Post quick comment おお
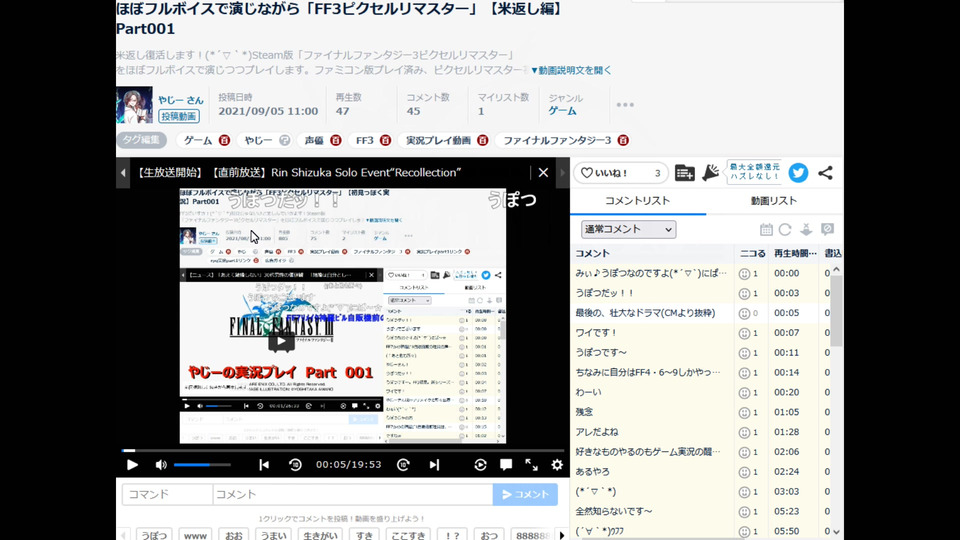This screenshot has height=540, width=960. [233, 534]
